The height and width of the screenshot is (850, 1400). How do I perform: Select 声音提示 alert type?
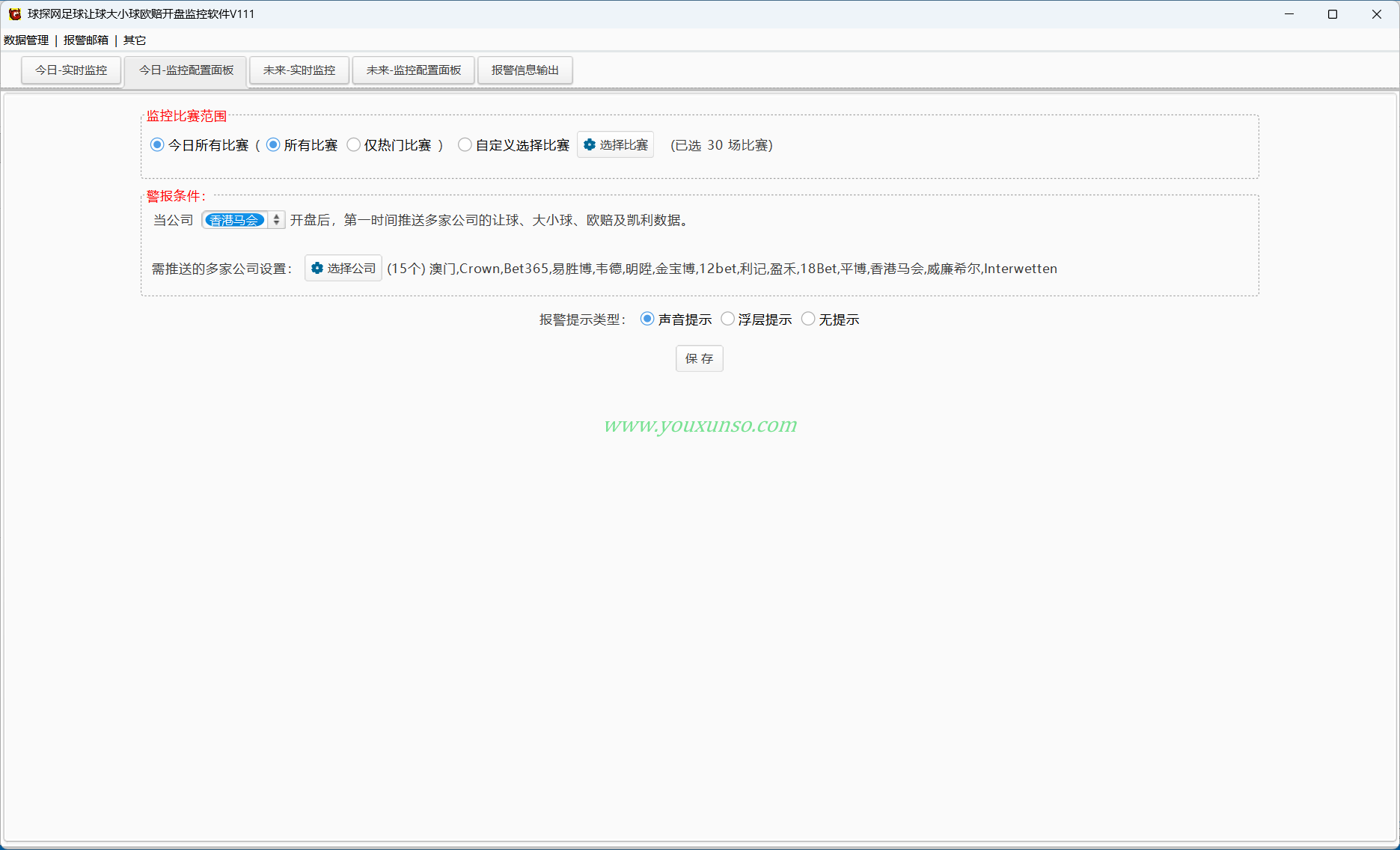pyautogui.click(x=647, y=319)
